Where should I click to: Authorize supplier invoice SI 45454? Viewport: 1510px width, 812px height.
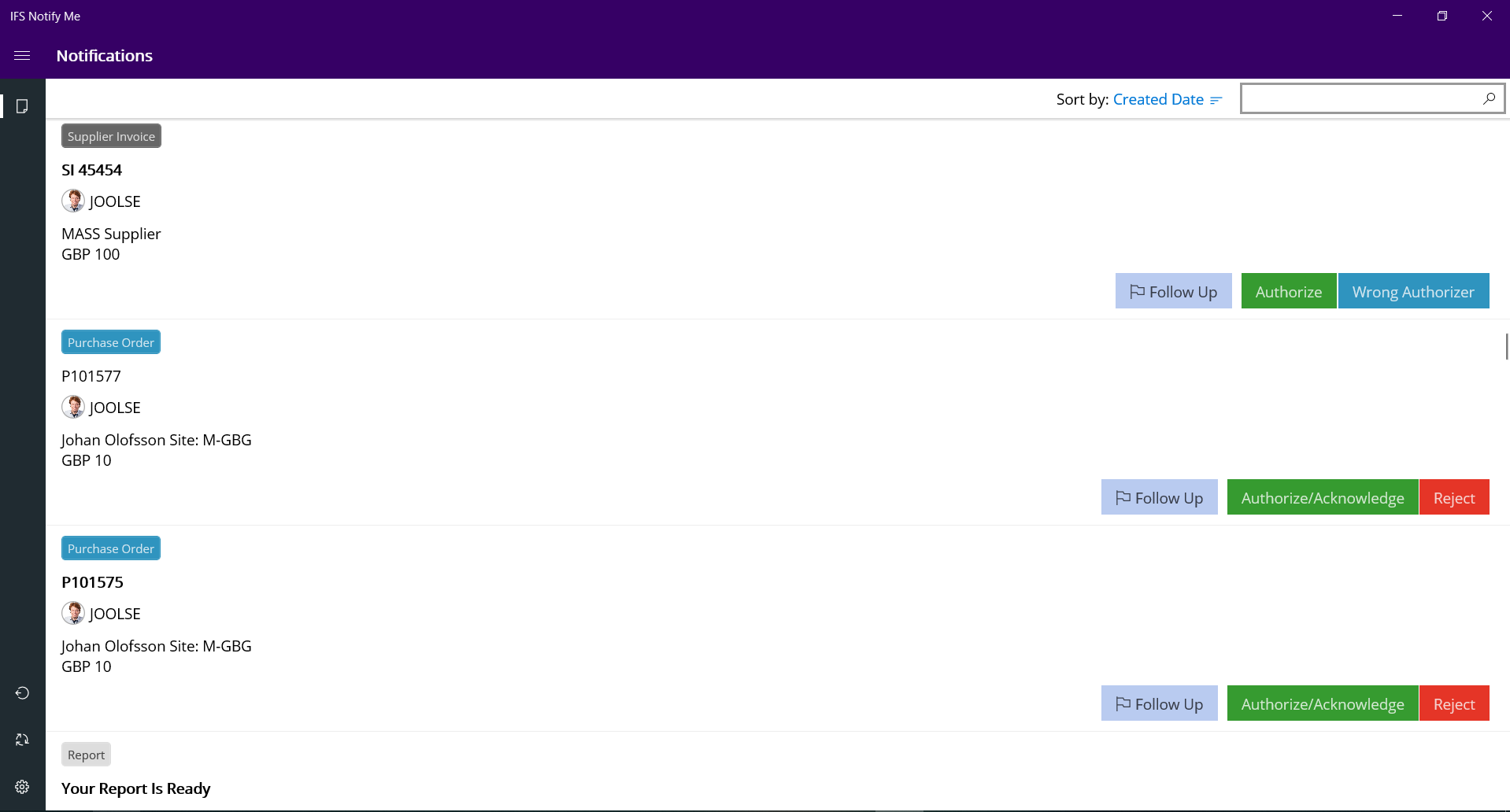[x=1289, y=291]
